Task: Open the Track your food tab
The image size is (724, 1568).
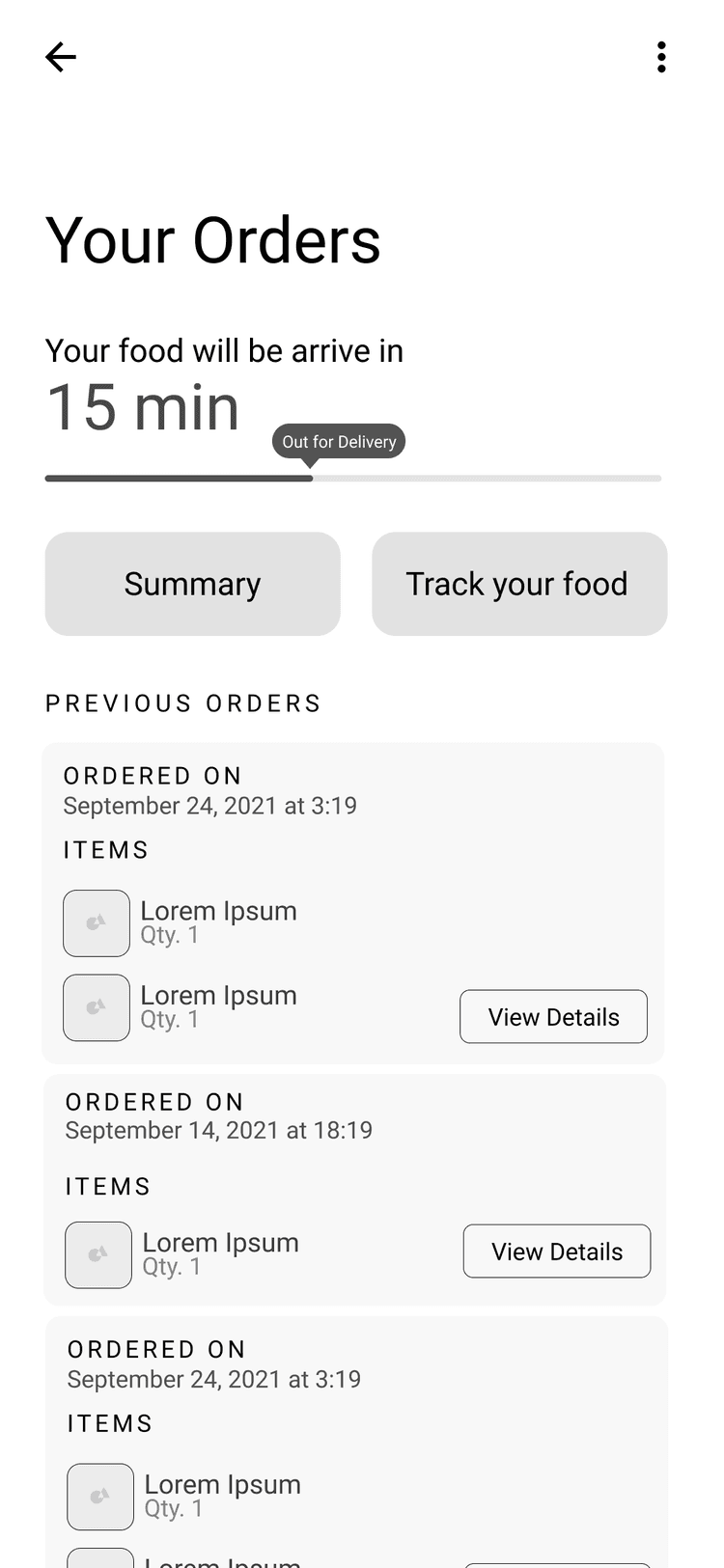Action: 519,584
